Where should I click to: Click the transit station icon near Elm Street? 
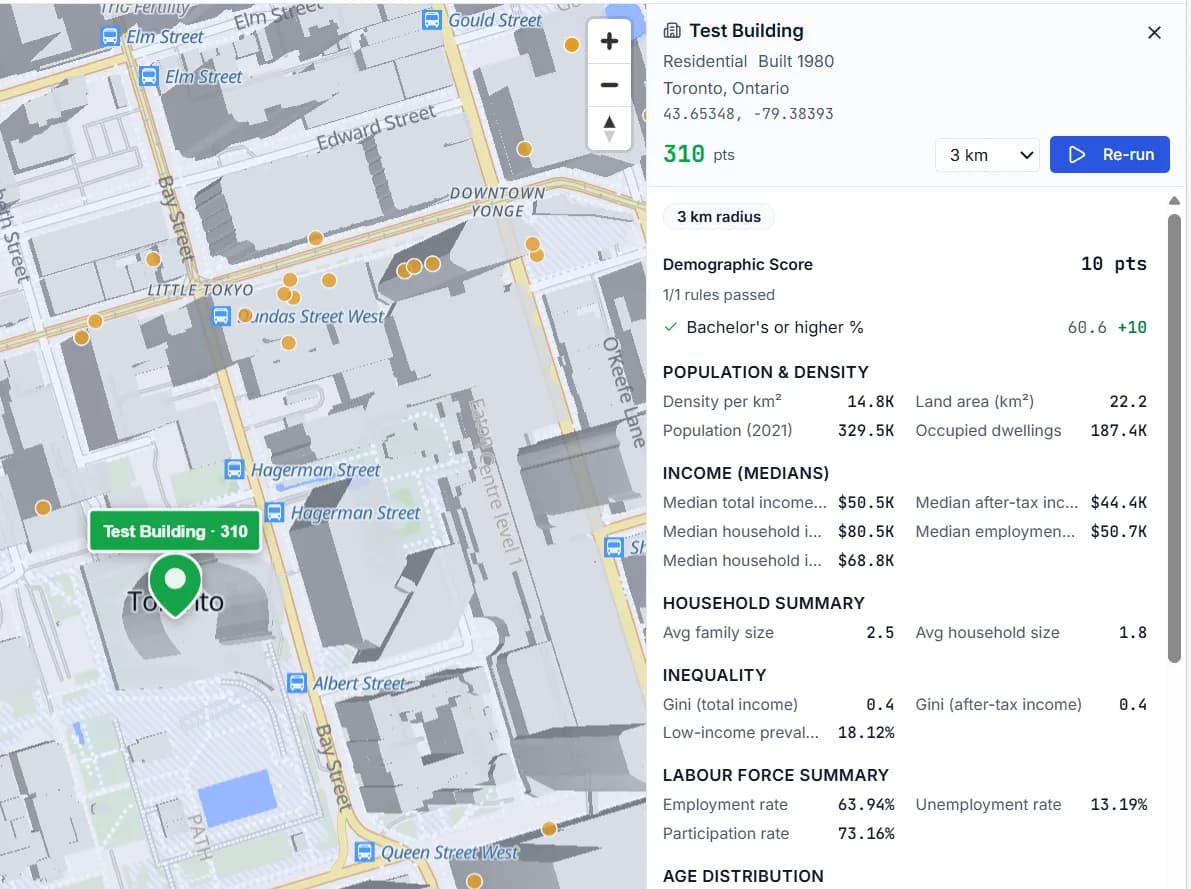pos(110,36)
